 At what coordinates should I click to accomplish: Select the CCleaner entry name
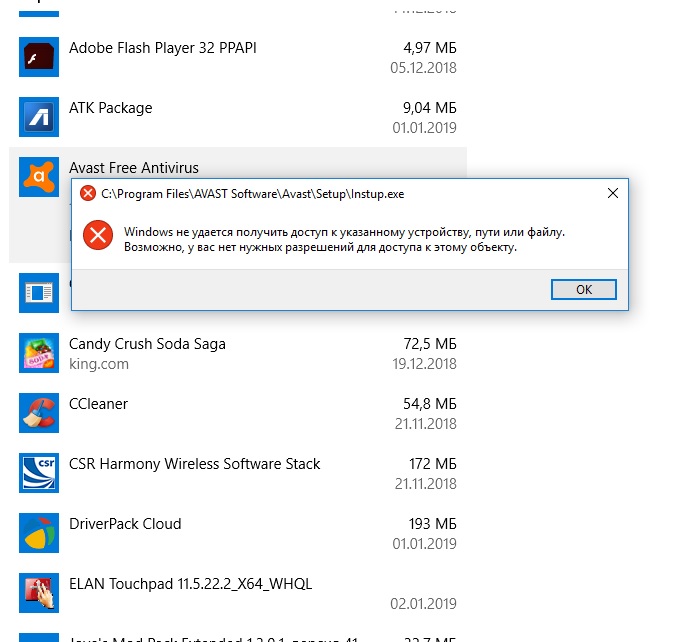click(x=98, y=404)
